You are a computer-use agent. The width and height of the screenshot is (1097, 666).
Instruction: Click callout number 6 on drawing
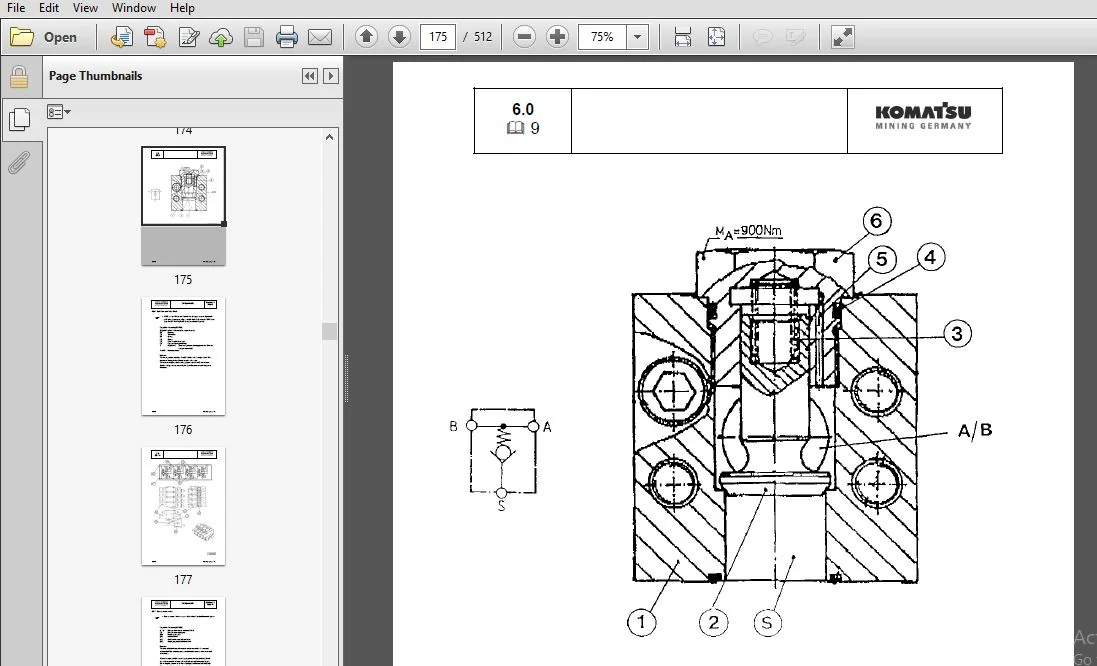(x=876, y=222)
